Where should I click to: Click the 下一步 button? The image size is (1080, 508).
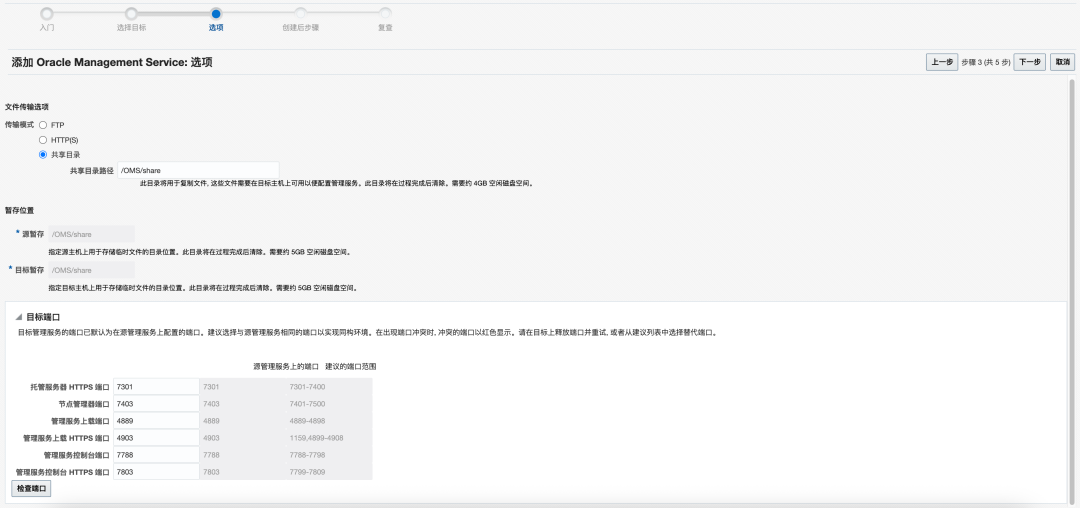click(x=1029, y=62)
